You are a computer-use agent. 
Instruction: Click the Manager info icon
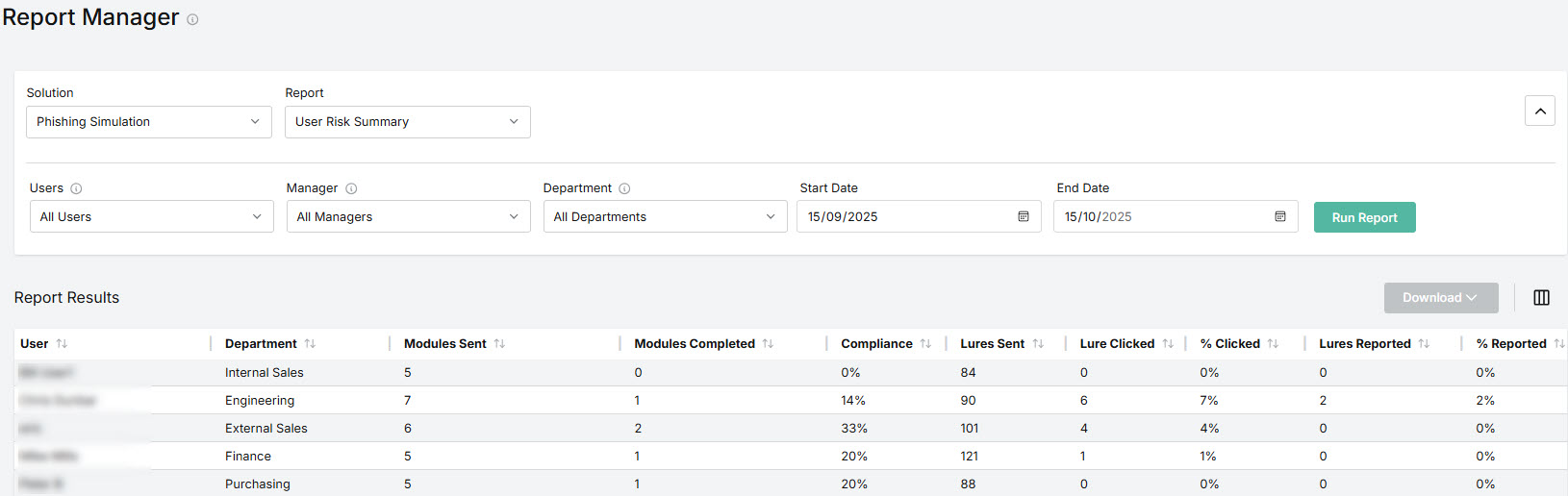[x=351, y=188]
